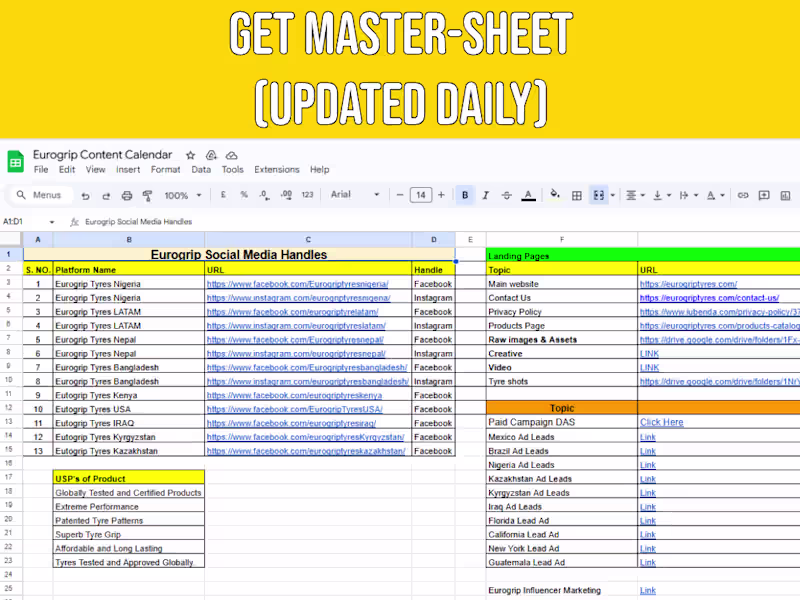Open text rotation dropdown
The image size is (800, 600).
point(715,195)
